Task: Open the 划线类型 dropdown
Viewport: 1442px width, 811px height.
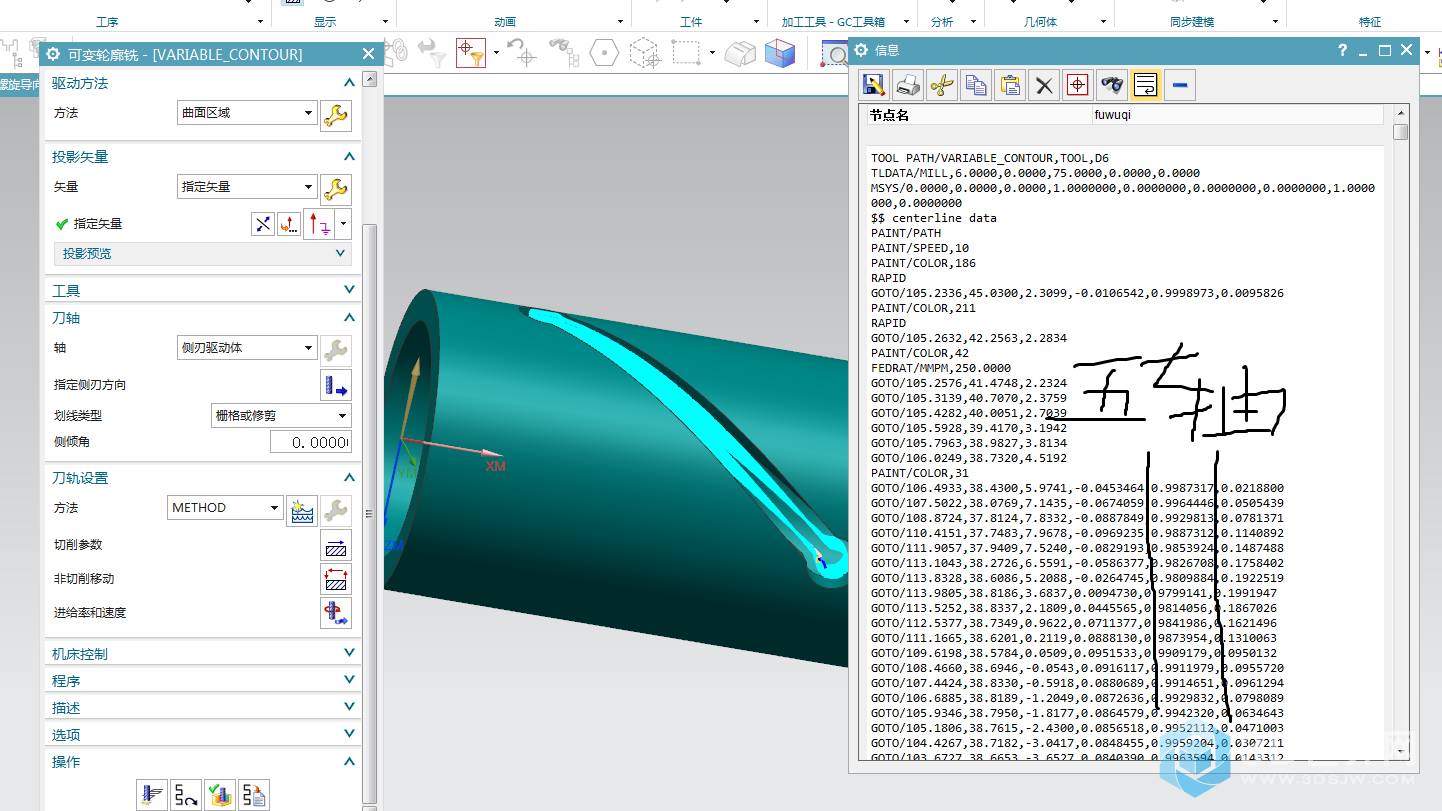Action: 281,415
